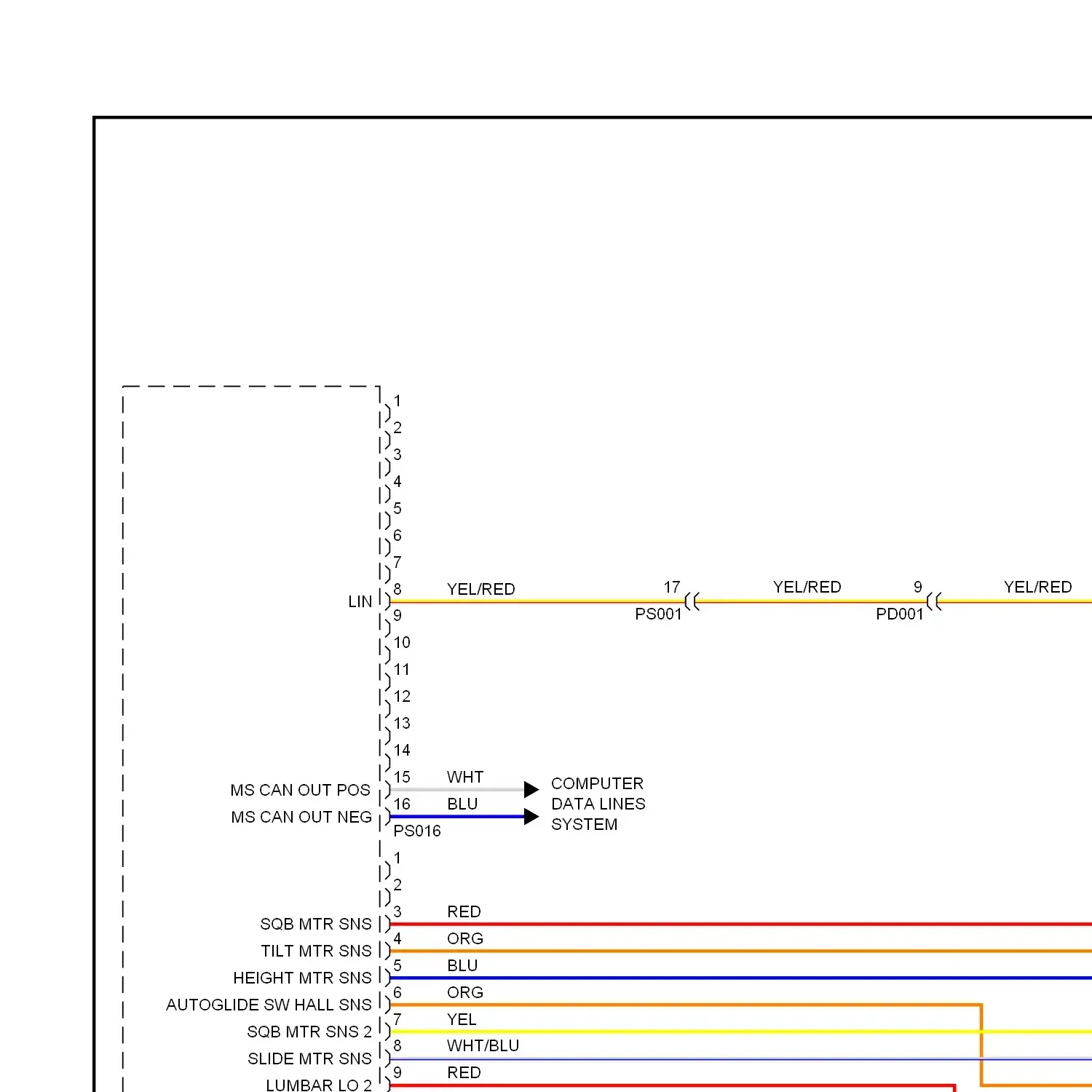Click the WHT/BLU wire color label
This screenshot has height=1092, width=1092.
[x=483, y=1045]
